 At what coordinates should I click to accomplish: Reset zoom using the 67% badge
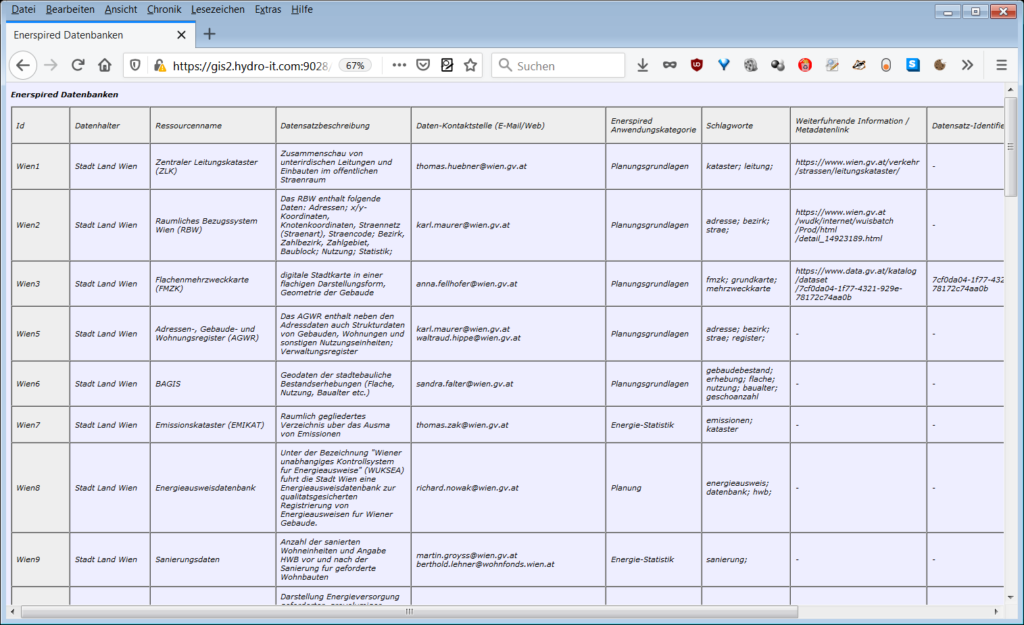(355, 65)
